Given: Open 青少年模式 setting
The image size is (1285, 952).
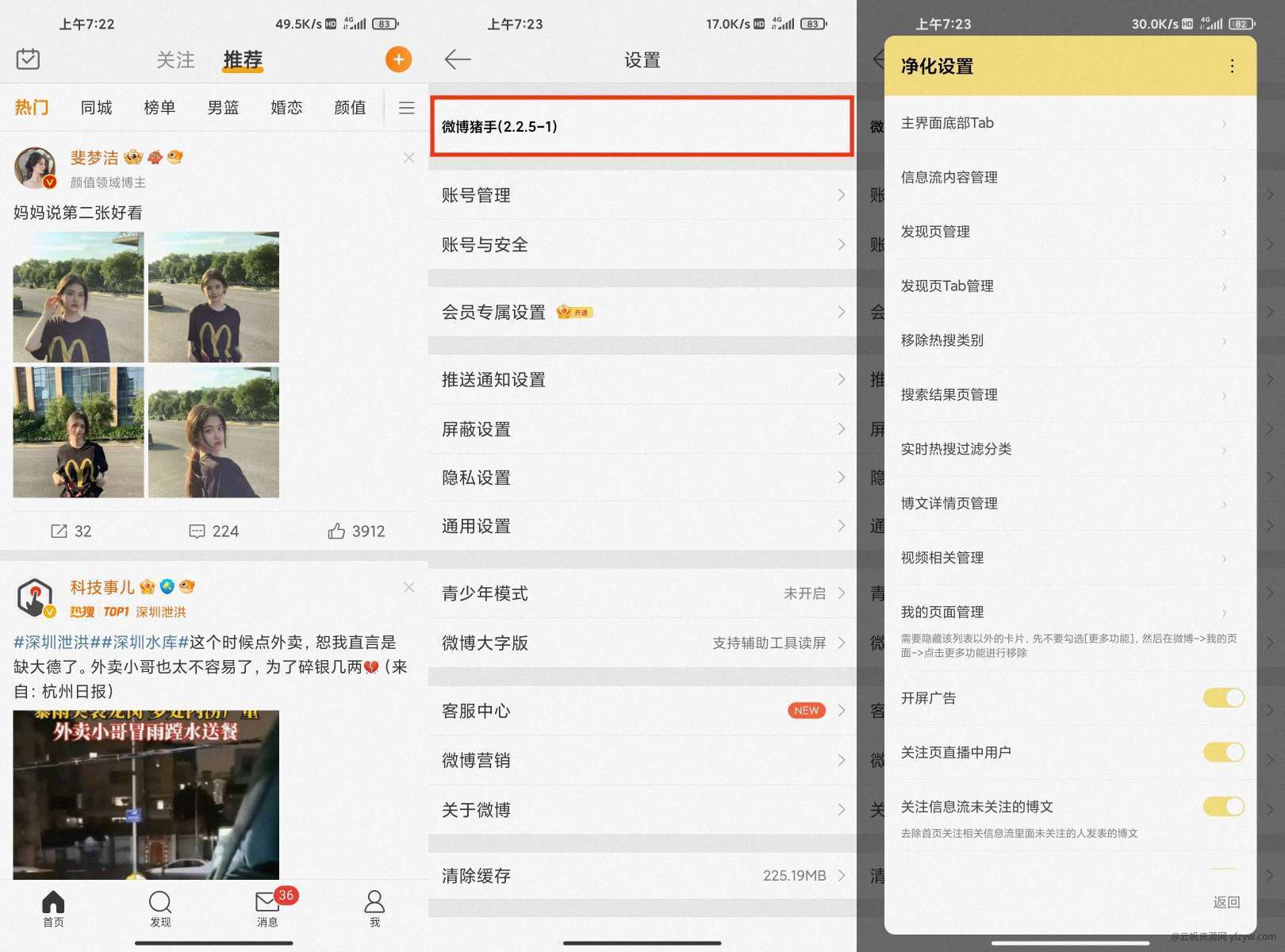Looking at the screenshot, I should [x=642, y=593].
